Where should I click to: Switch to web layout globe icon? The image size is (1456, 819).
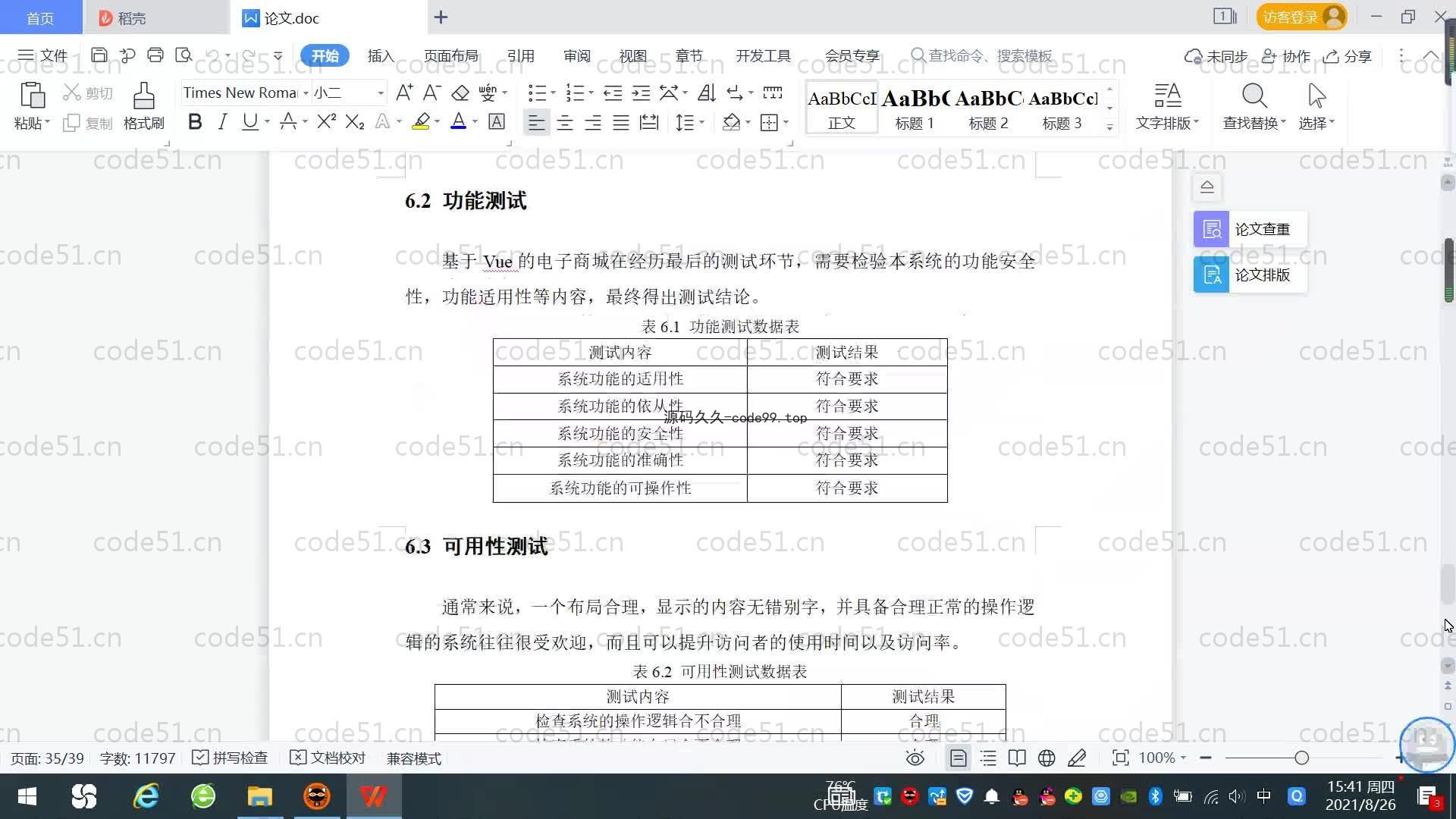pyautogui.click(x=1046, y=758)
